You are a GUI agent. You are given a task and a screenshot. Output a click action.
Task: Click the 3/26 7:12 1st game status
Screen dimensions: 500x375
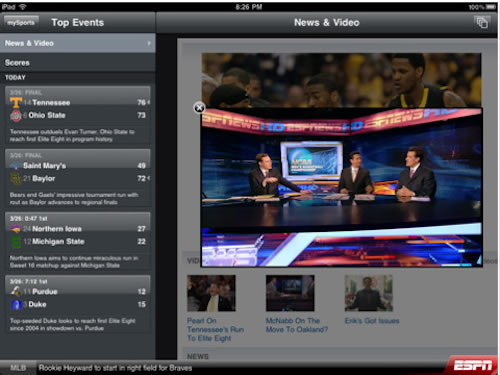click(x=29, y=282)
